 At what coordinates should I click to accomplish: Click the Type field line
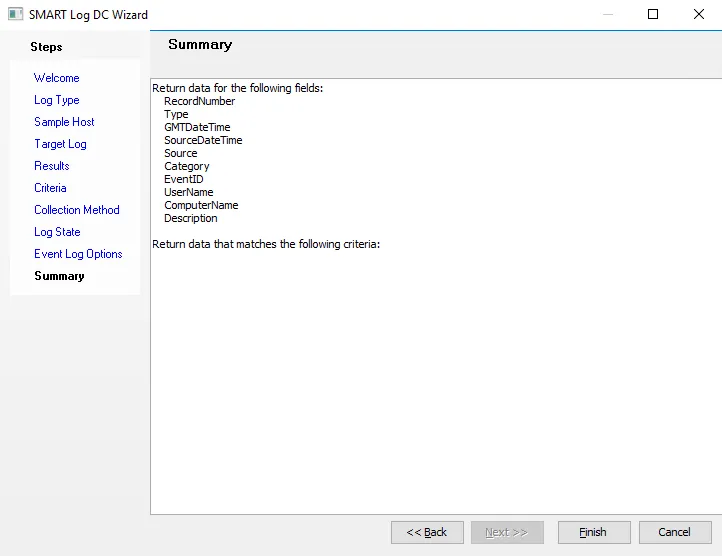176,114
